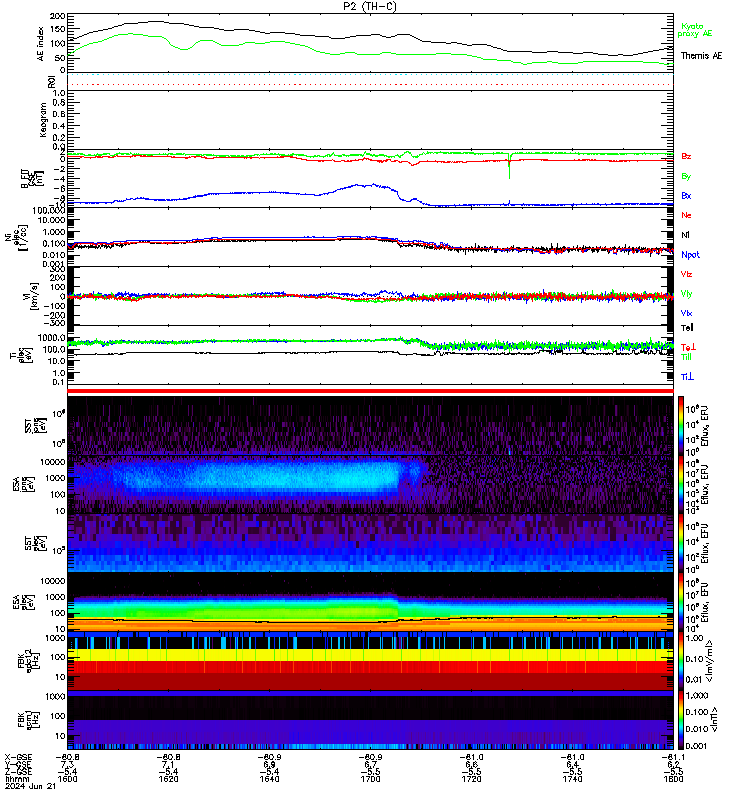Viewport: 750px width, 800px height.
Task: Click the "2024 Jun 21" date label
Action: [30, 786]
